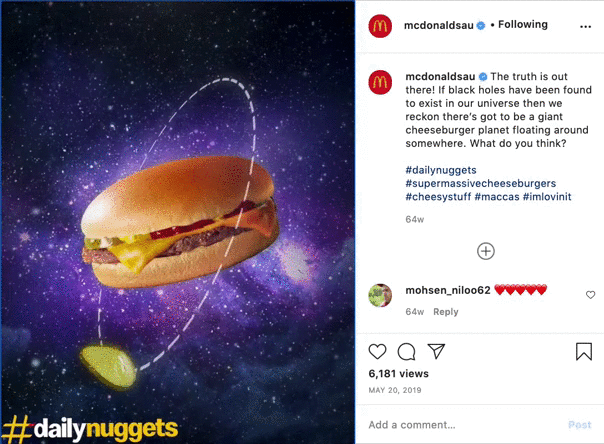Toggle the Following button
The width and height of the screenshot is (604, 444).
tap(523, 25)
